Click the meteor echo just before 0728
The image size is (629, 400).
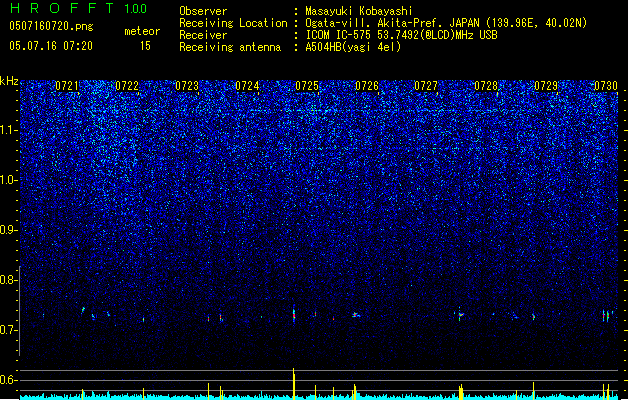(461, 315)
